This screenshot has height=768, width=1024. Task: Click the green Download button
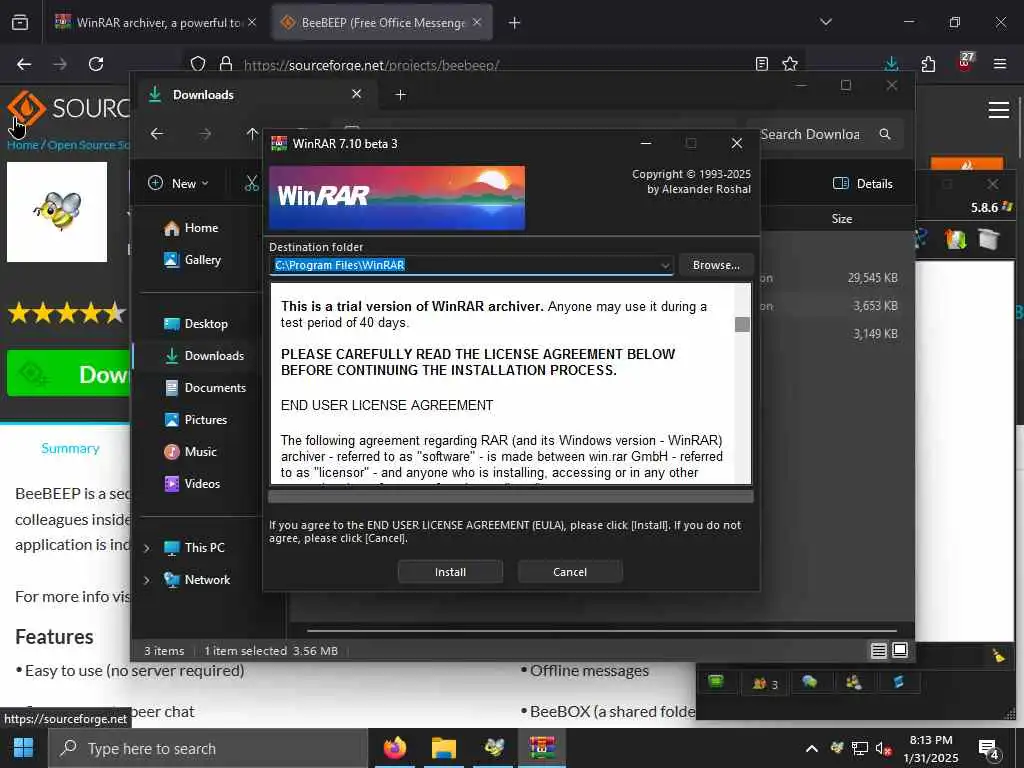[x=69, y=374]
